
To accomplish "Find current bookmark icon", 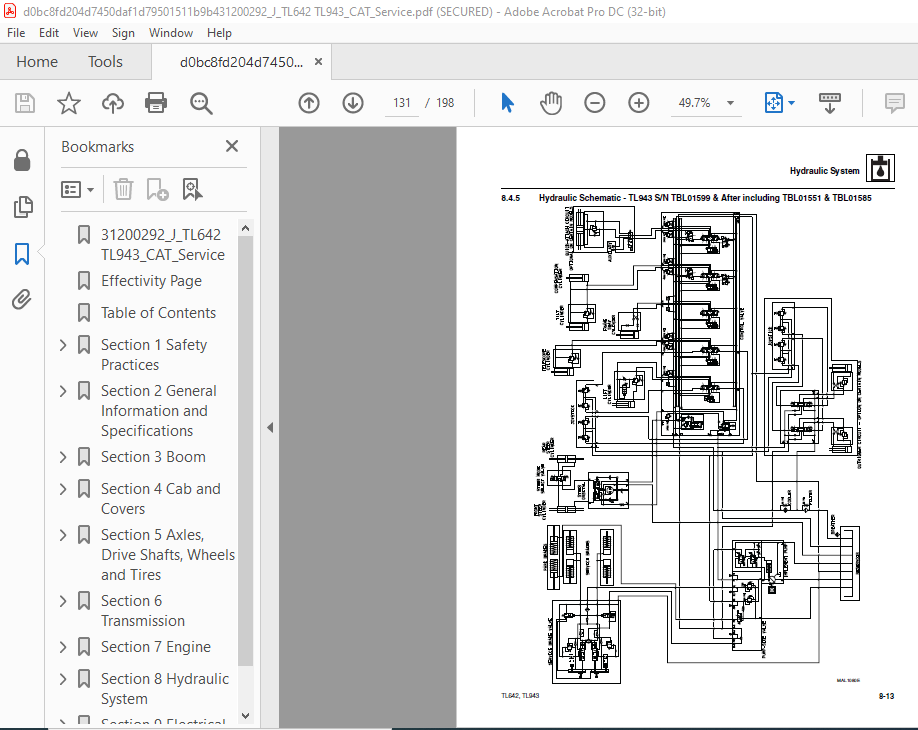I will [192, 189].
